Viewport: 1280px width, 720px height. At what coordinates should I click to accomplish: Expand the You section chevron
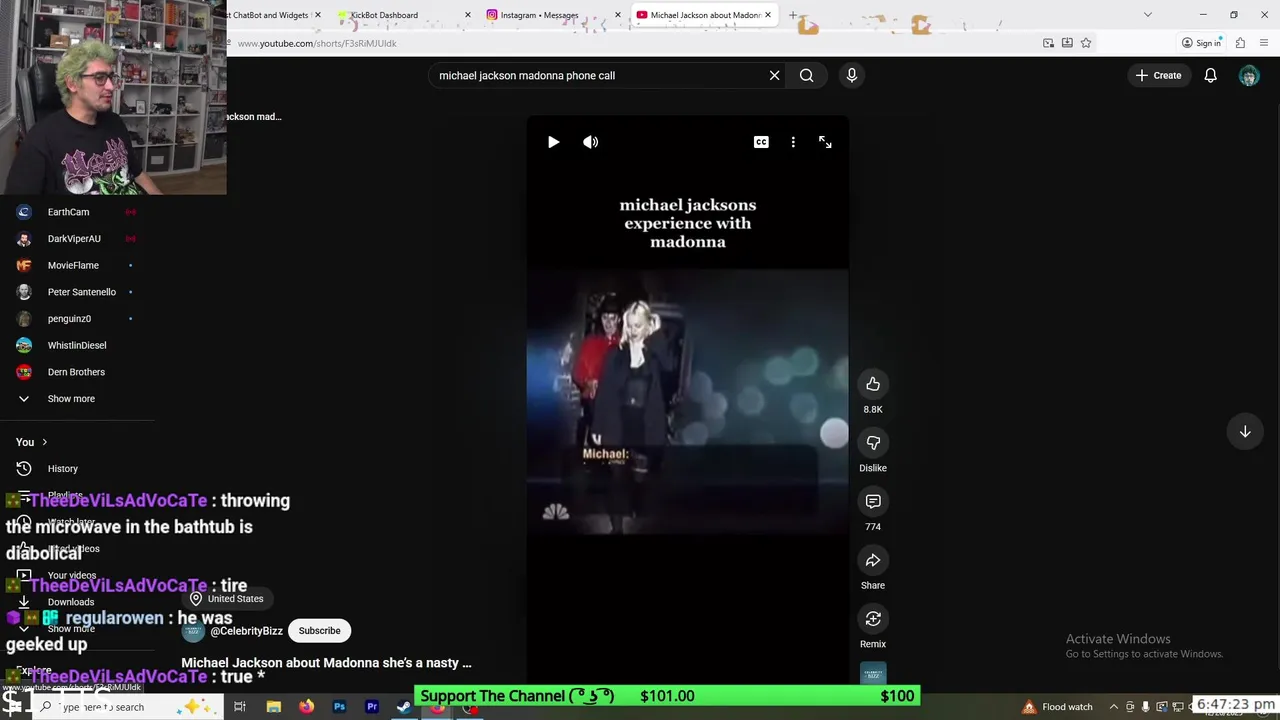(44, 442)
